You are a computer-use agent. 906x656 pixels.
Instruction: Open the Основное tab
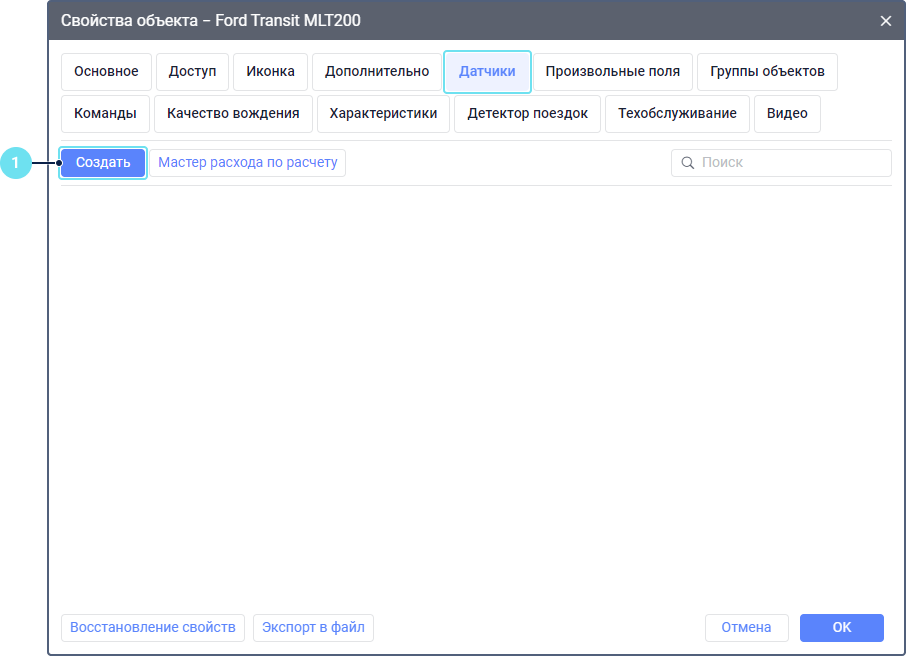click(x=106, y=72)
